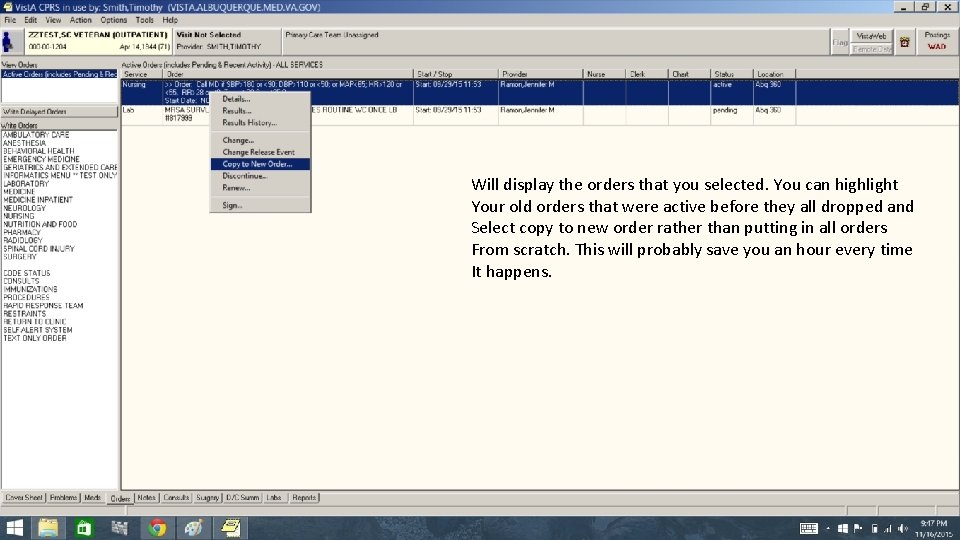Open the Options menu
The image size is (960, 540).
pos(113,20)
